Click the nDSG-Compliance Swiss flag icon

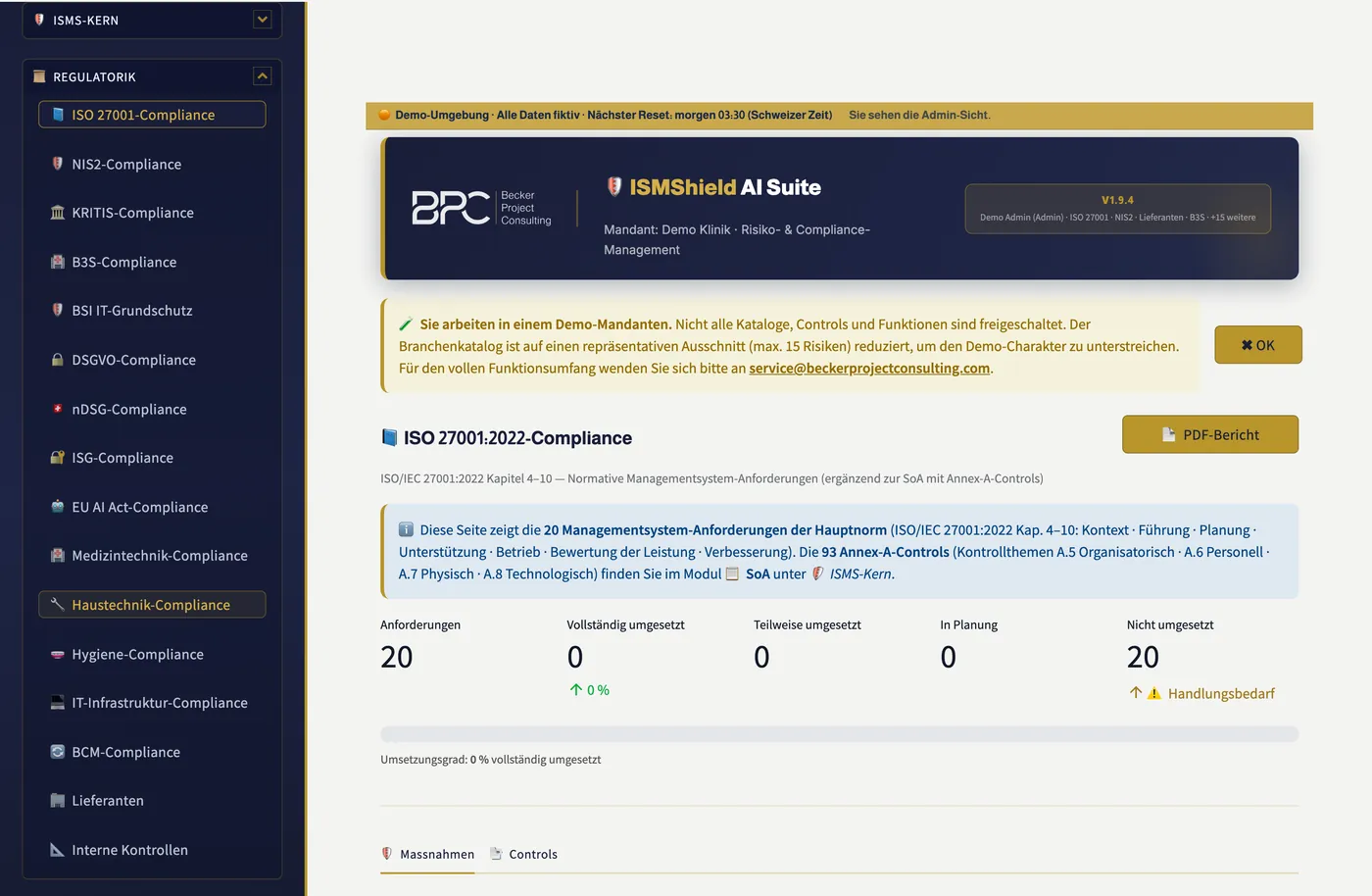click(x=58, y=409)
